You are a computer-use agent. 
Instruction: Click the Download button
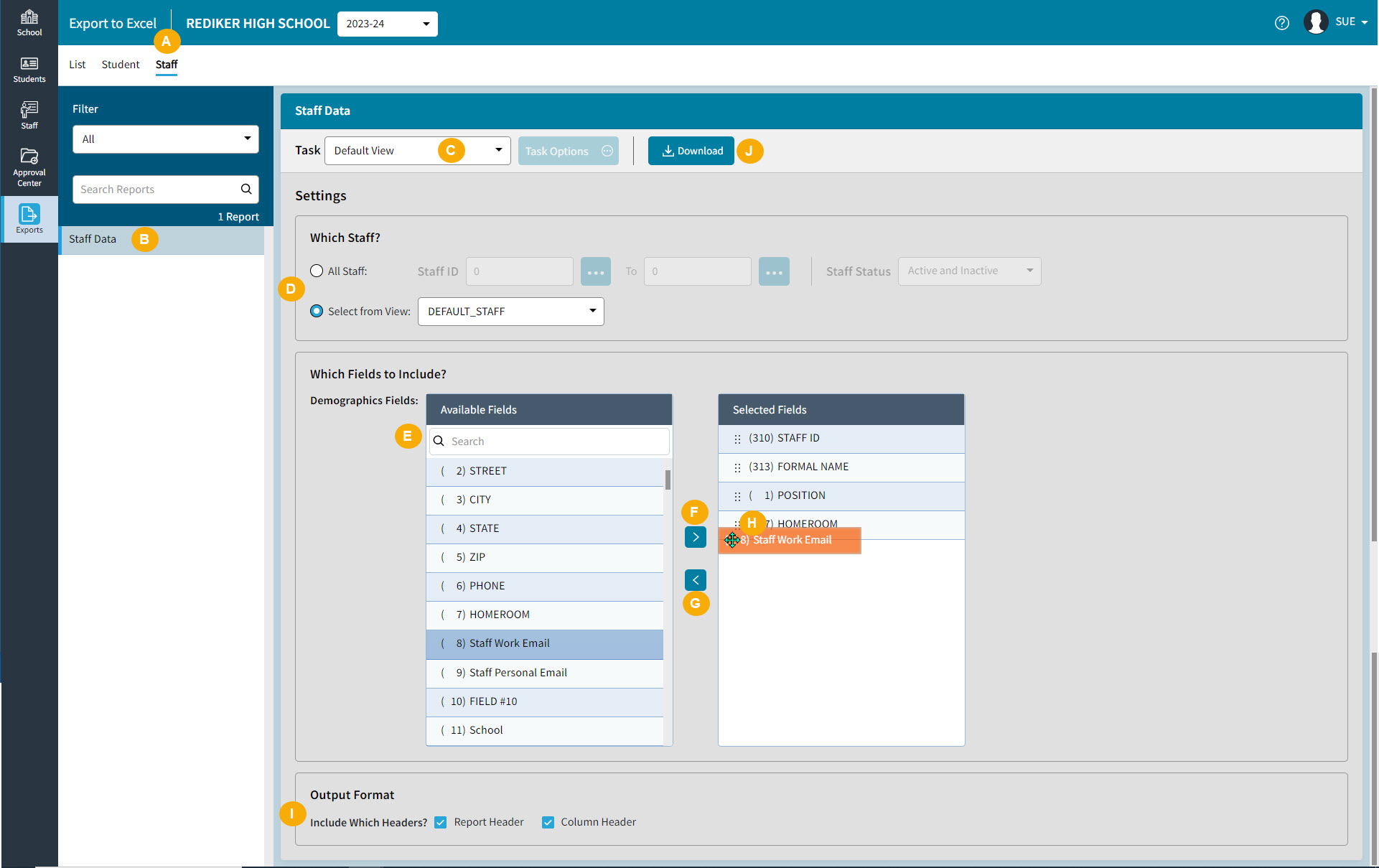point(691,151)
